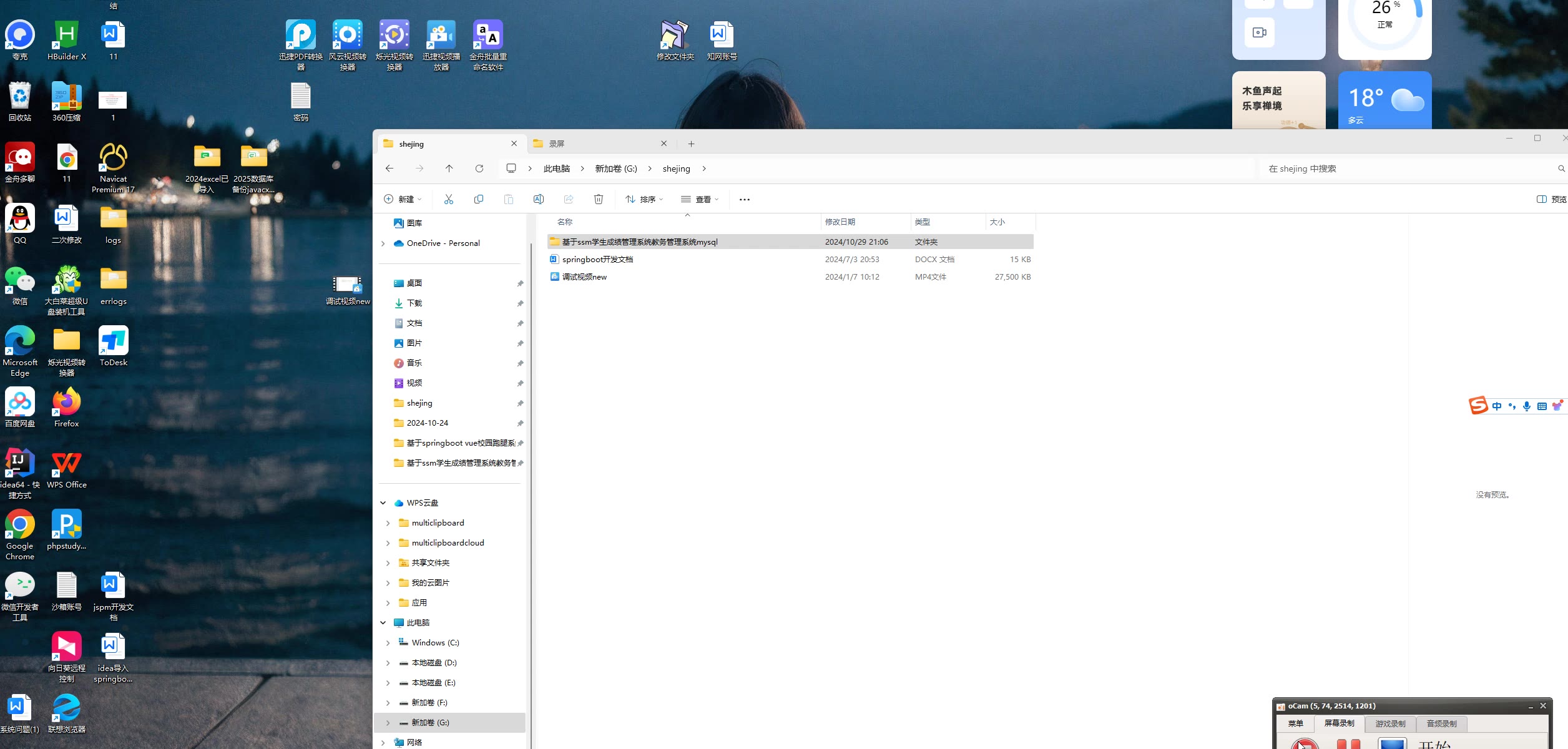
Task: Click the Copy icon in Explorer toolbar
Action: pyautogui.click(x=479, y=199)
